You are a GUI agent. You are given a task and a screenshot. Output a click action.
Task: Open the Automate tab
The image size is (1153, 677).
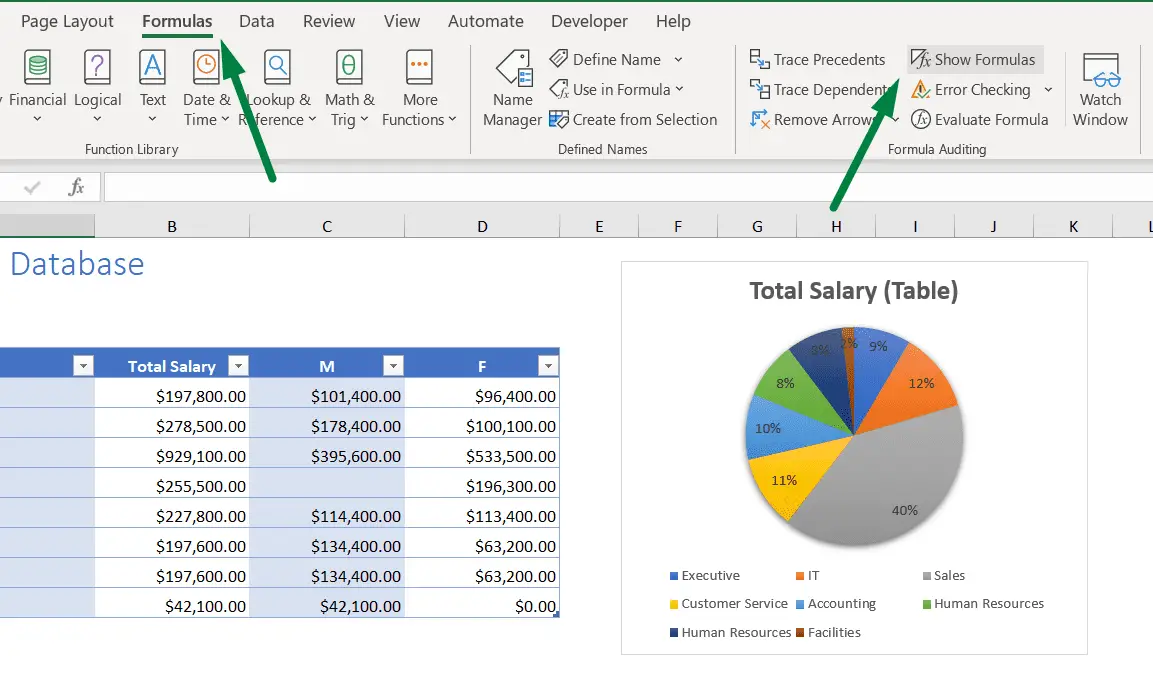tap(486, 21)
